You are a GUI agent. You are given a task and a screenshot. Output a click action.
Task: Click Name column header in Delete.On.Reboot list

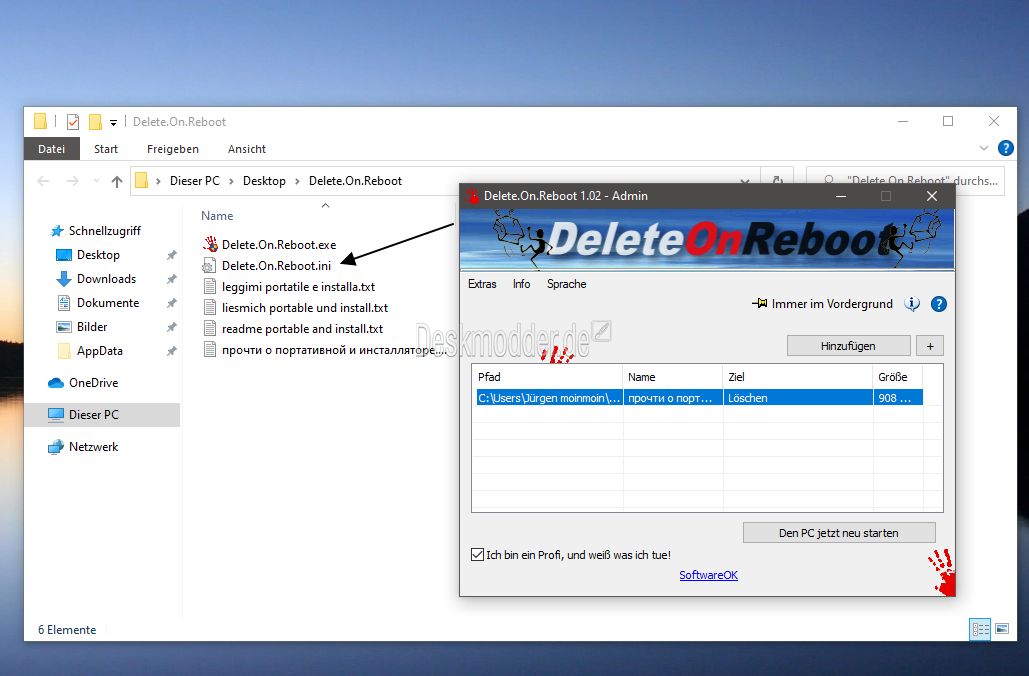point(673,377)
